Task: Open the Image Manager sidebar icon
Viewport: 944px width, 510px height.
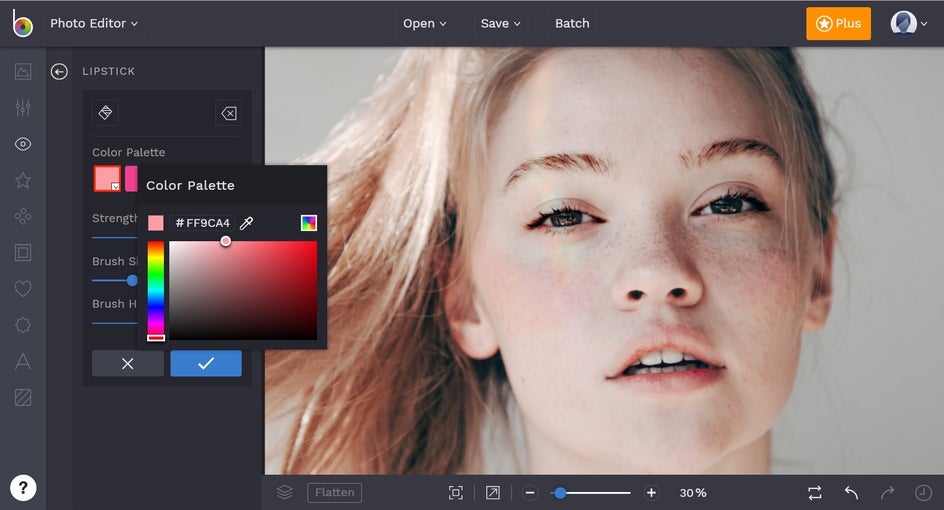Action: [x=23, y=72]
